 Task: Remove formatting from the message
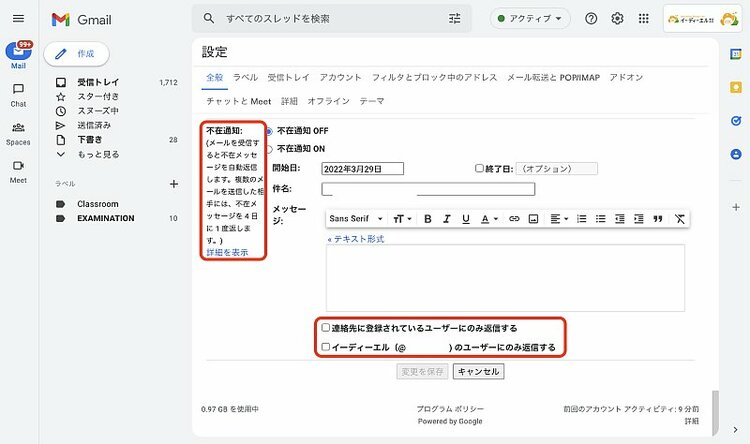click(679, 219)
